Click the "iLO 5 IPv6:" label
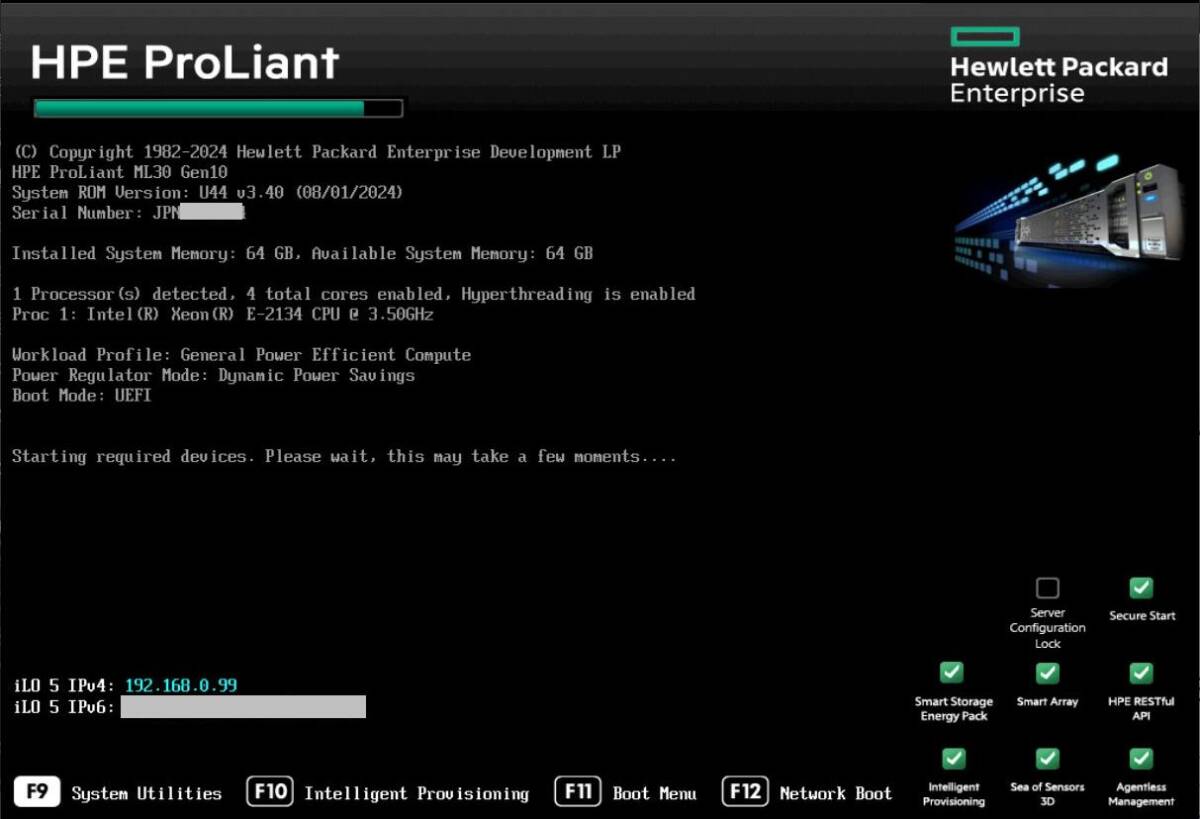1200x819 pixels. coord(64,707)
